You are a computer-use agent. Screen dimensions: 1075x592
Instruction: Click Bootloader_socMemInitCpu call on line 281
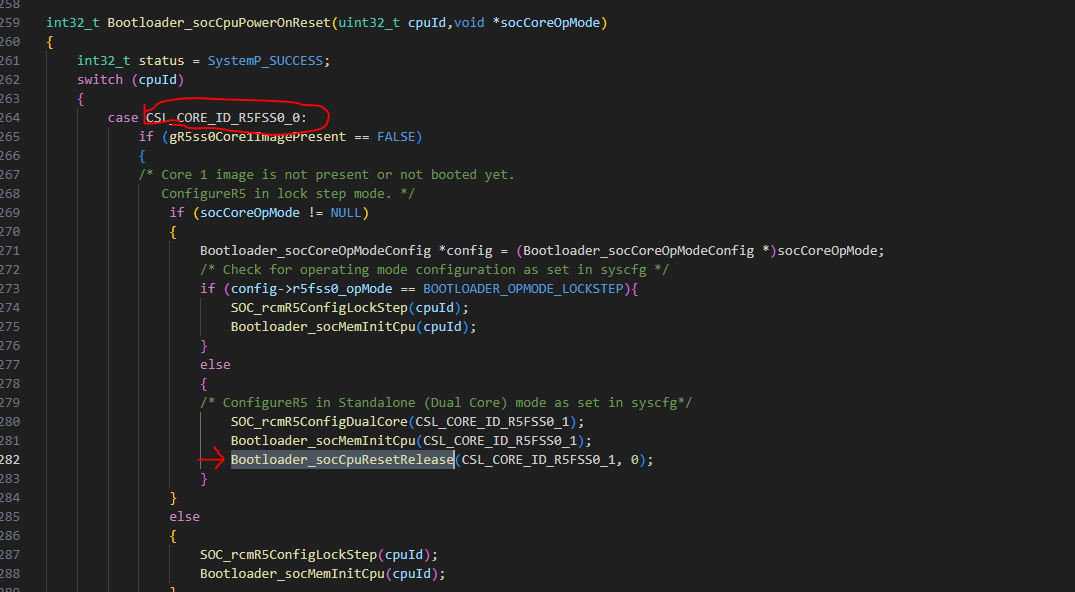pos(323,440)
